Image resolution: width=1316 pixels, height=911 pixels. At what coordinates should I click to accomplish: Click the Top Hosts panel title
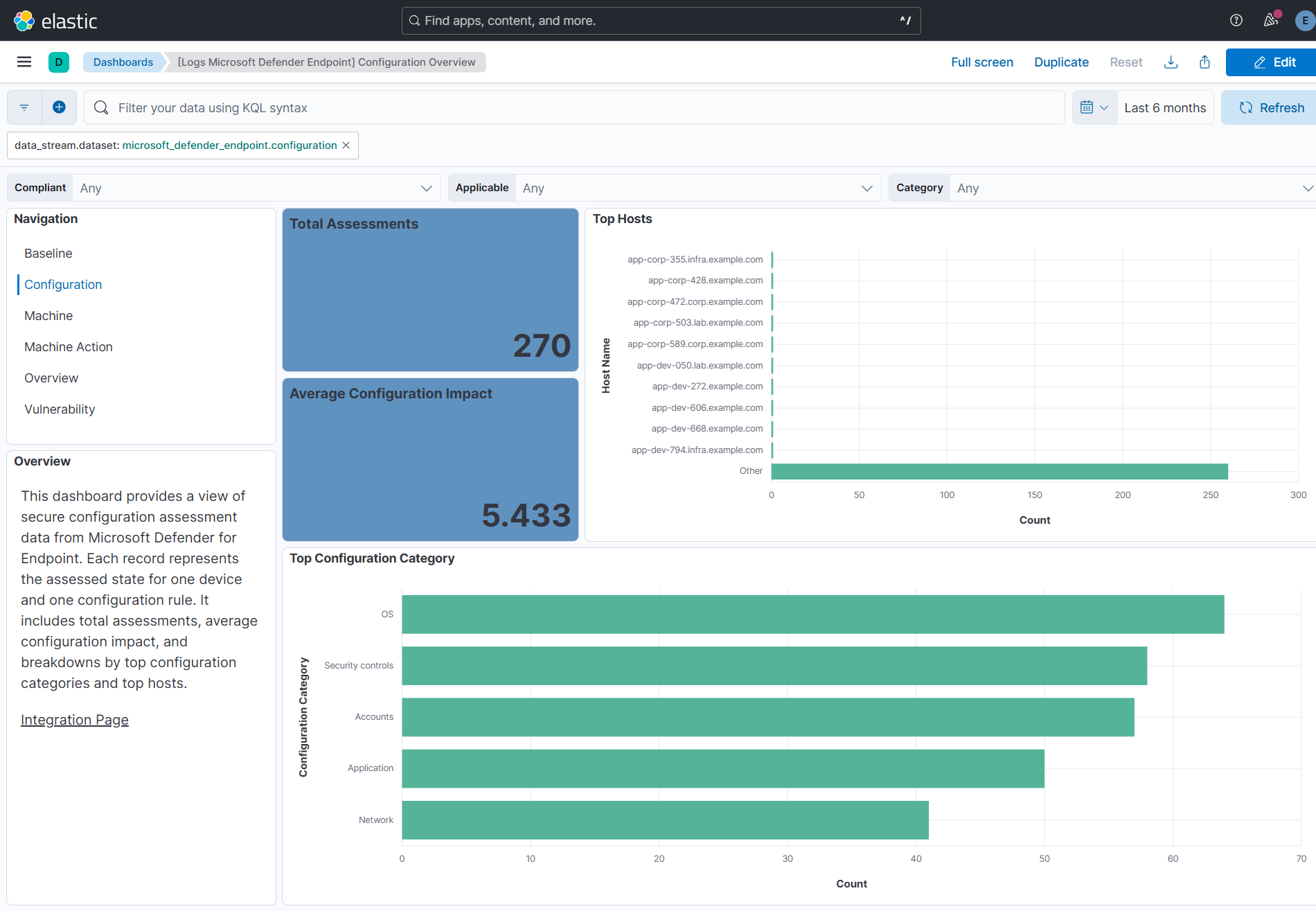point(622,219)
